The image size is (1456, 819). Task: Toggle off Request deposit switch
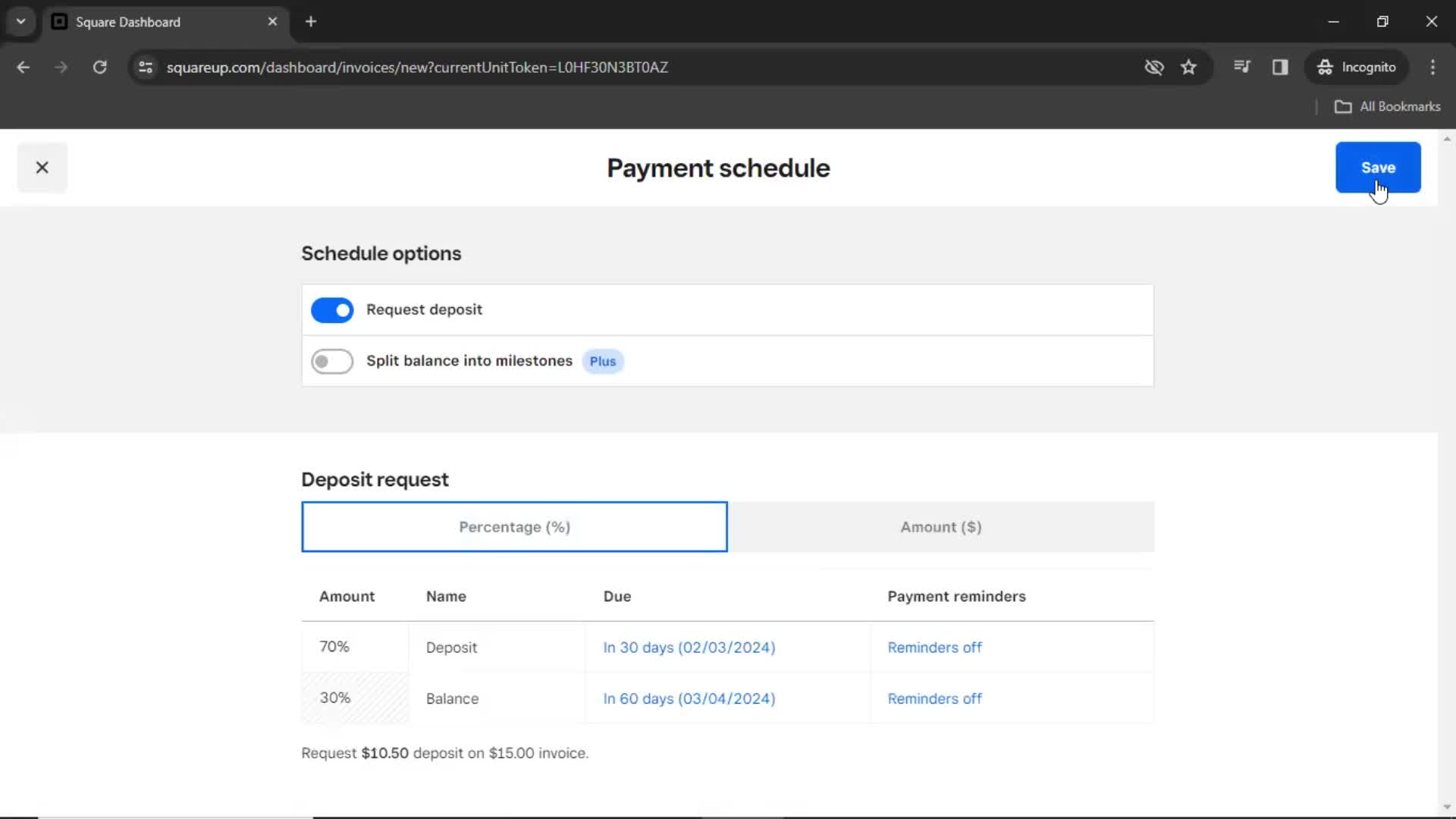click(x=332, y=310)
